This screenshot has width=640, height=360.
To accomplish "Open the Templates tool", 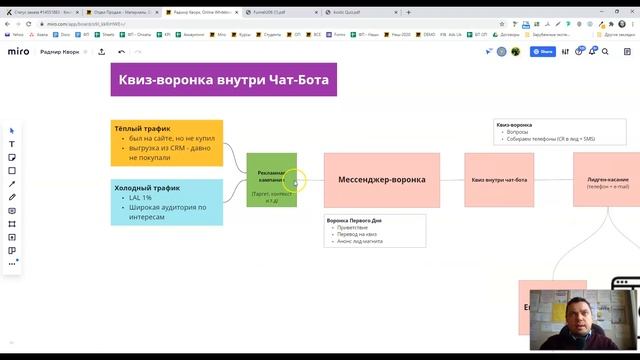I will coord(12,251).
